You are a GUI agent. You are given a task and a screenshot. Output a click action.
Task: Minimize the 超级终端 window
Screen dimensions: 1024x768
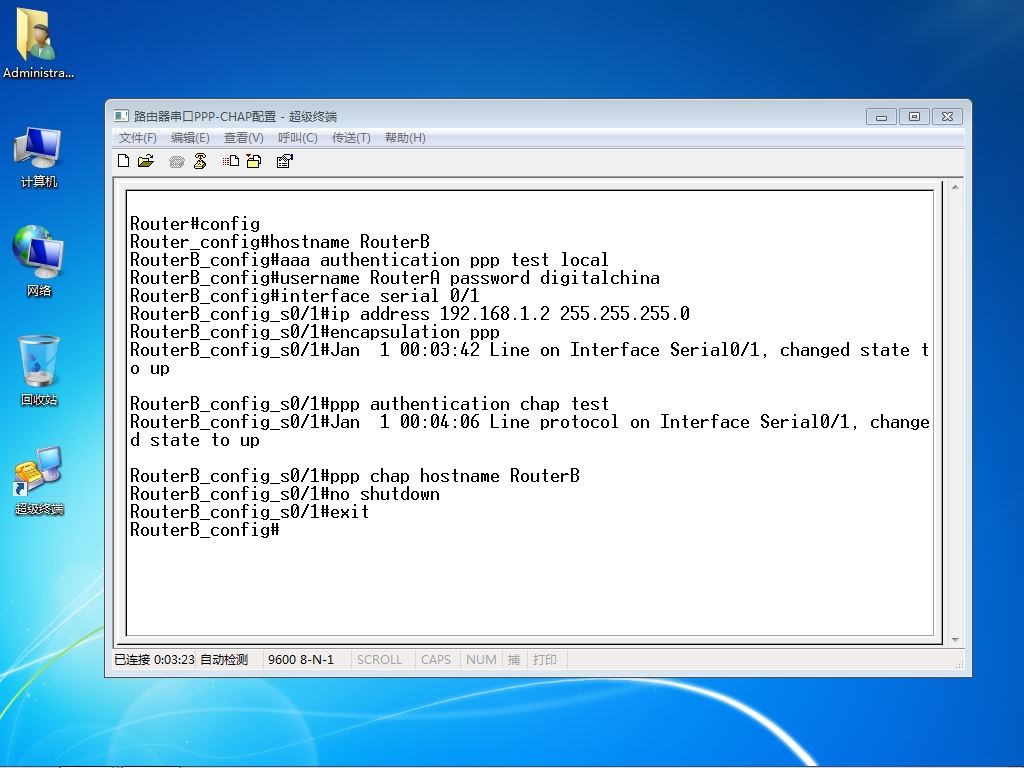(x=881, y=116)
